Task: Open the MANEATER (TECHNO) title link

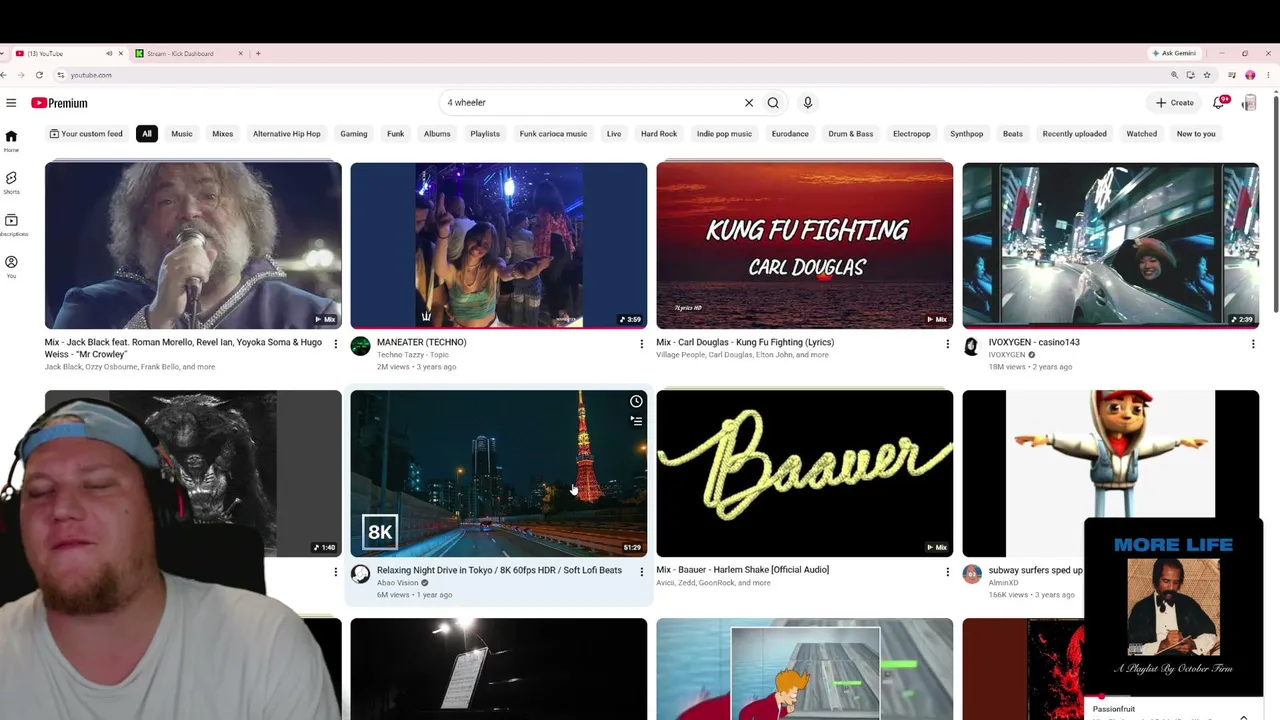Action: [422, 342]
